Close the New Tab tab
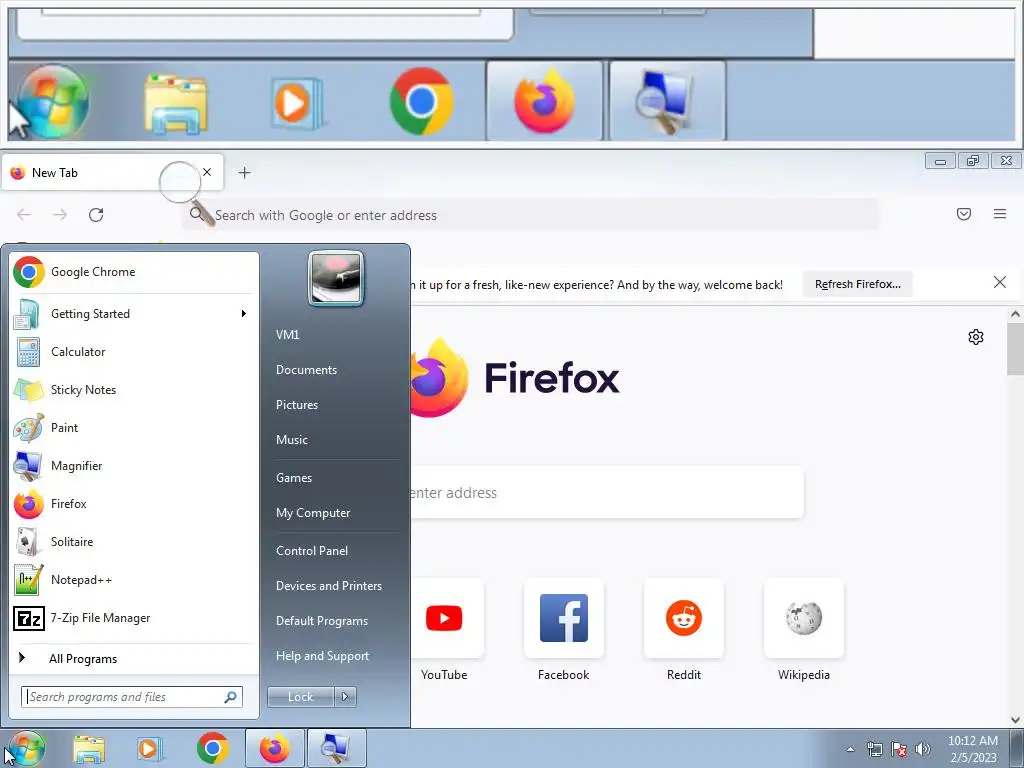Viewport: 1024px width, 768px height. point(207,172)
